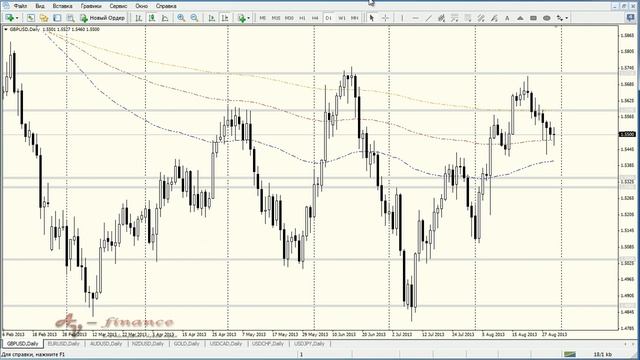The width and height of the screenshot is (640, 360).
Task: Open the Файл menu
Action: pyautogui.click(x=20, y=6)
